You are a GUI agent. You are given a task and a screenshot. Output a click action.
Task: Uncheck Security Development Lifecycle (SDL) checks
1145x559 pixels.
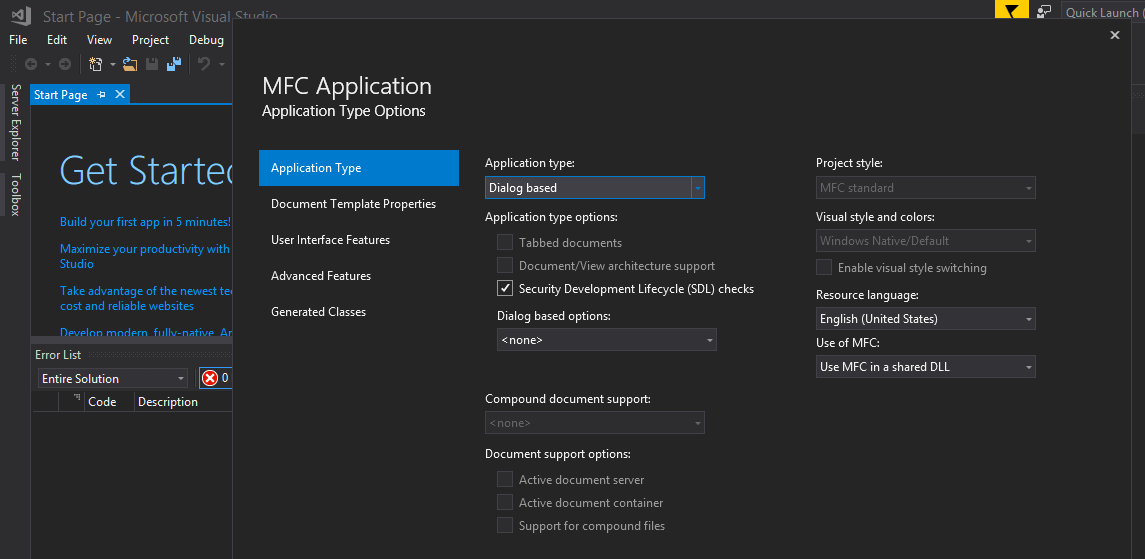(x=505, y=288)
